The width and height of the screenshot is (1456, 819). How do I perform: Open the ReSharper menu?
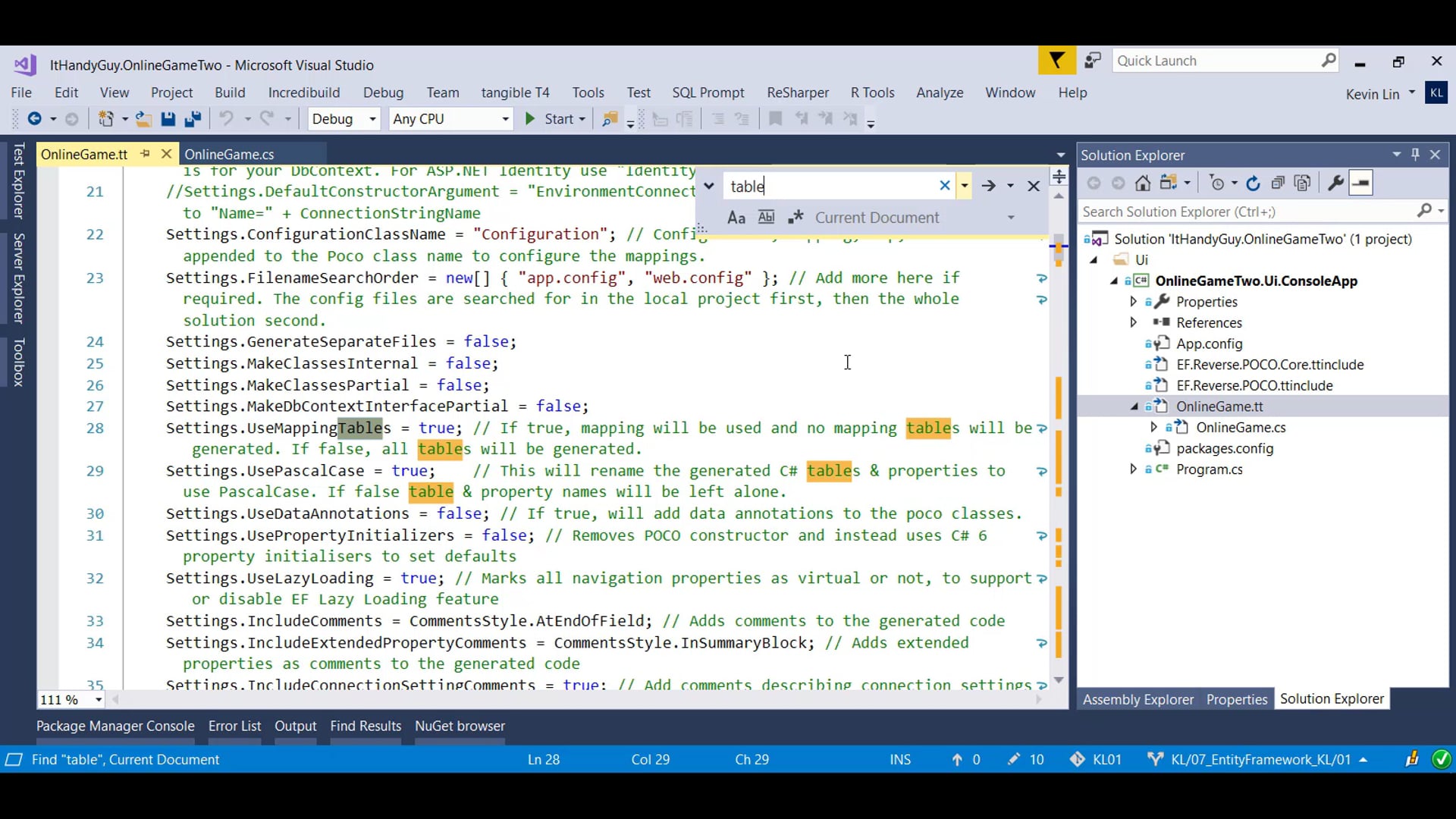tap(798, 93)
